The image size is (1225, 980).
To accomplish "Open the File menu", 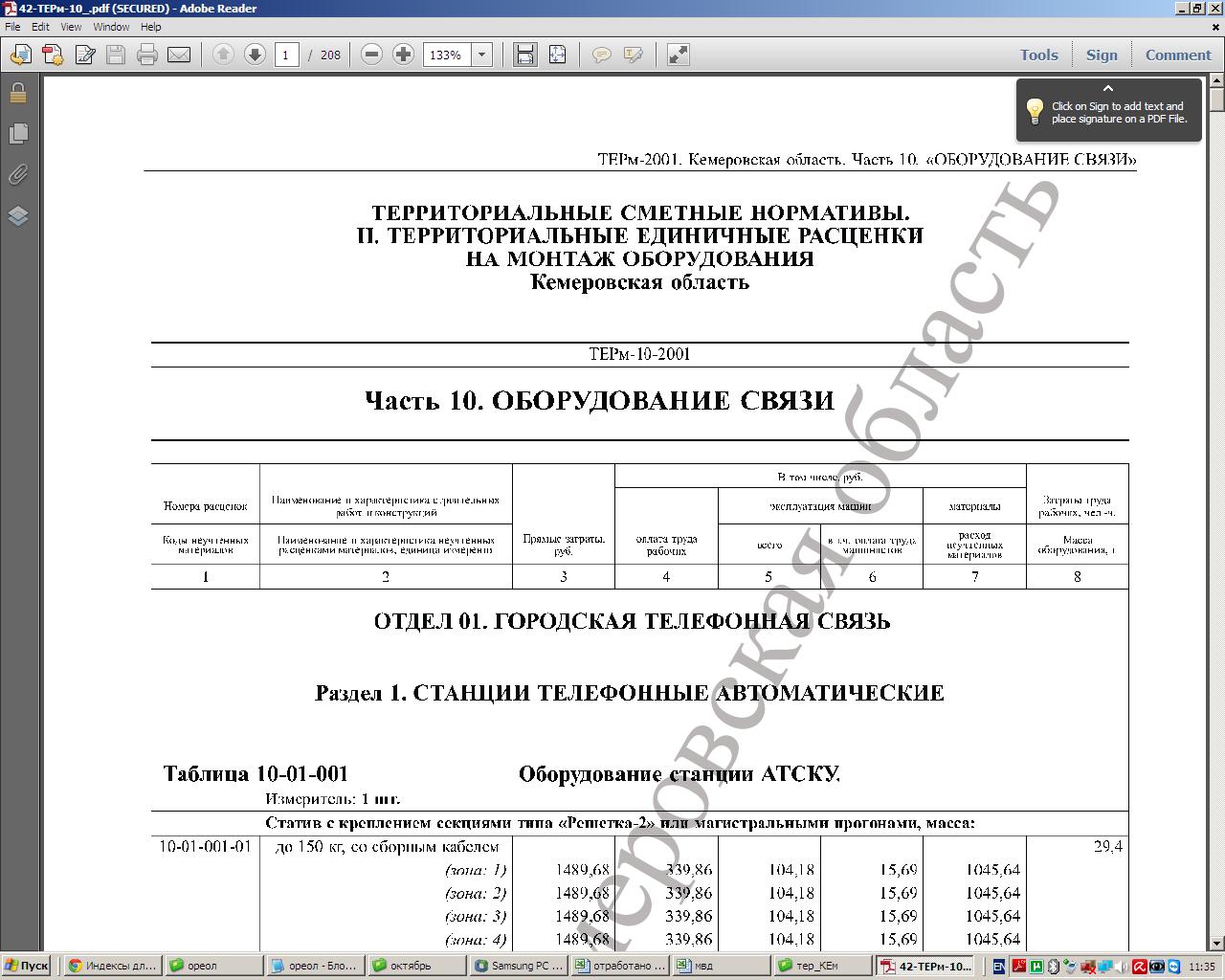I will (x=12, y=27).
